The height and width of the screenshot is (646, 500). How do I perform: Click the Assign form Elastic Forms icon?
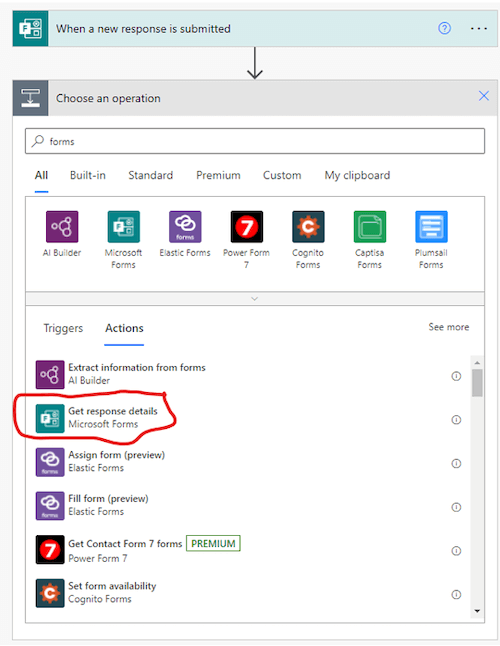pos(50,462)
